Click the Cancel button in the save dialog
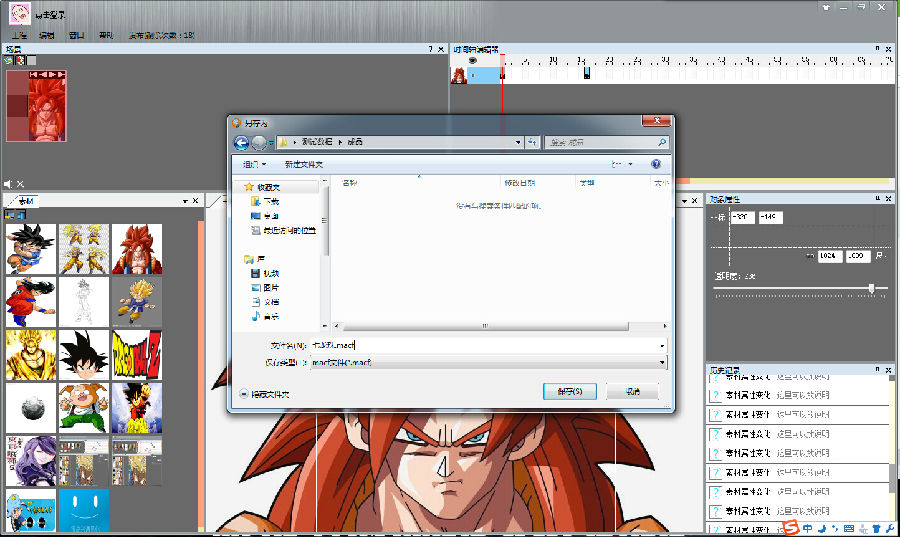 pyautogui.click(x=632, y=391)
